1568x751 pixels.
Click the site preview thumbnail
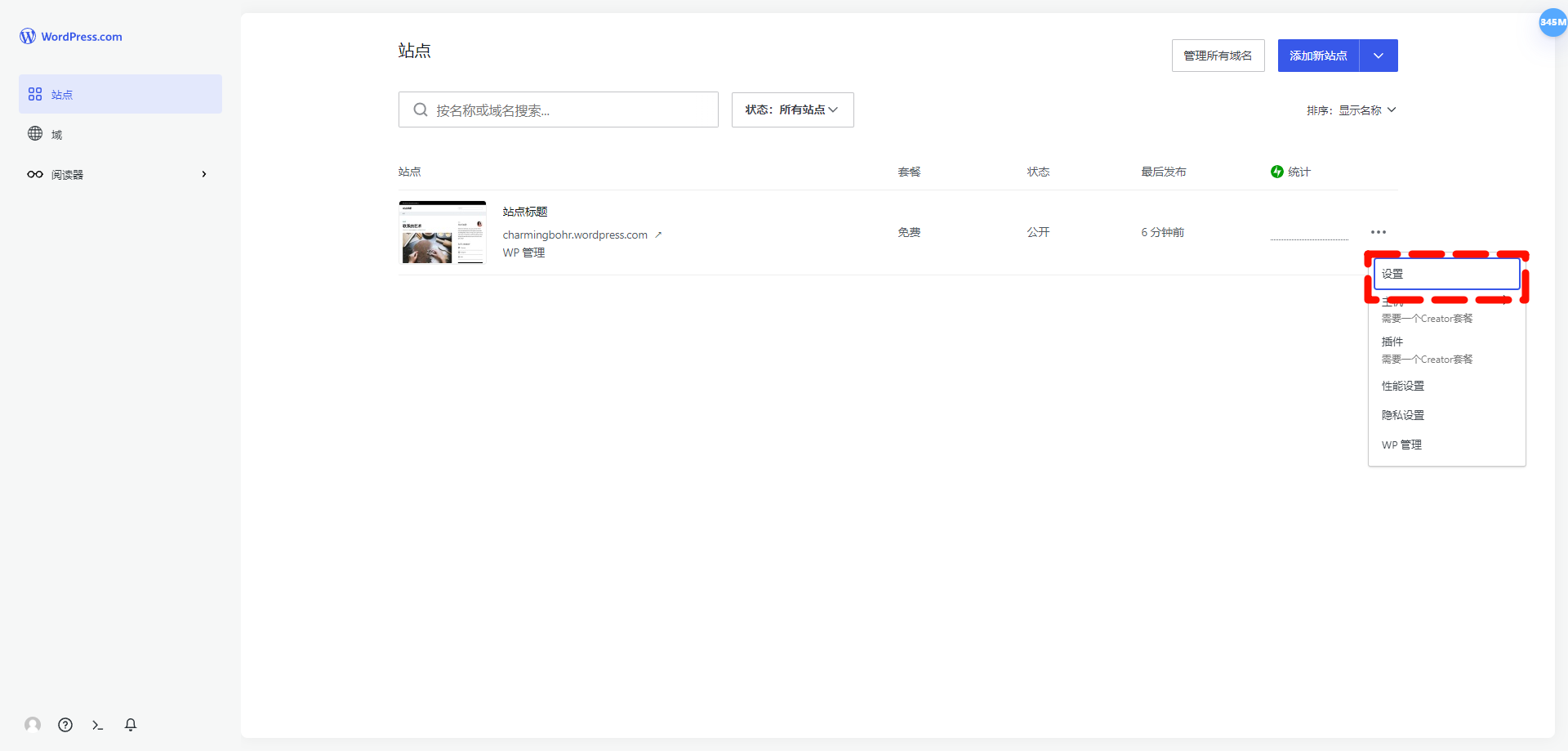443,233
